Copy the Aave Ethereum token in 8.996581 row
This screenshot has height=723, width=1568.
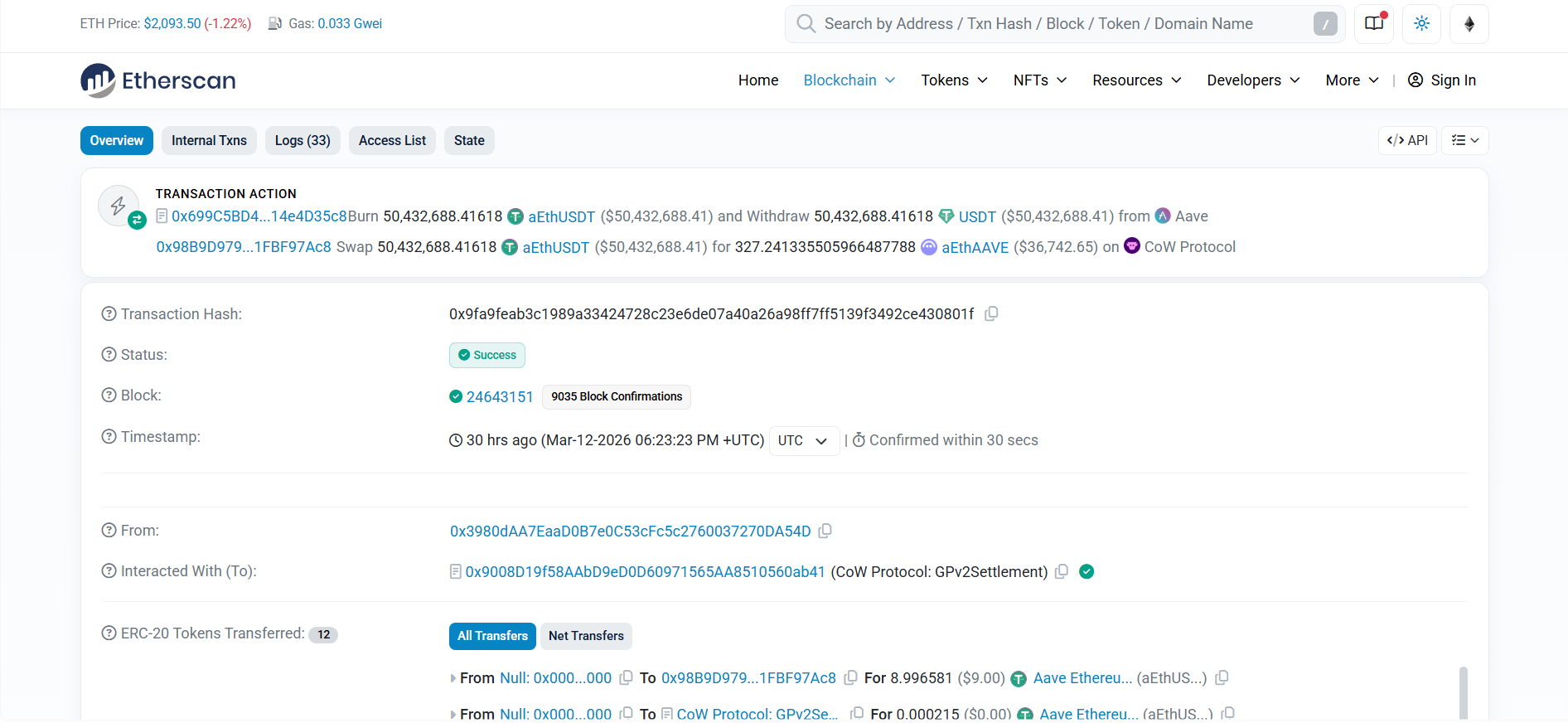coord(1222,677)
